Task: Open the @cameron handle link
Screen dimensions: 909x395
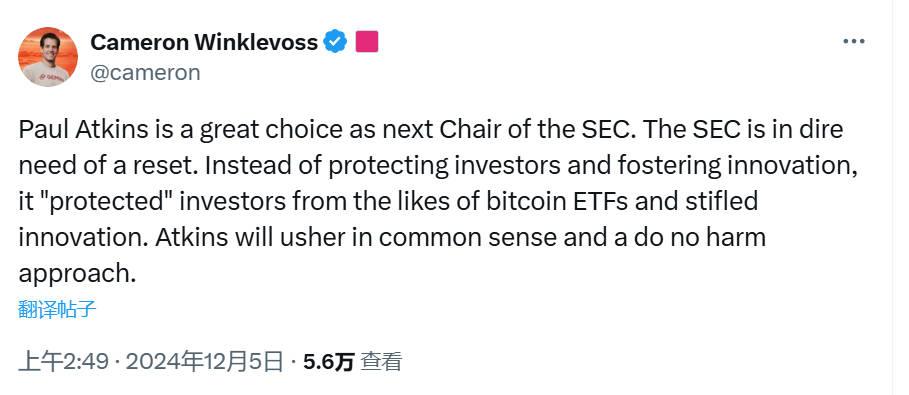Action: [x=146, y=73]
